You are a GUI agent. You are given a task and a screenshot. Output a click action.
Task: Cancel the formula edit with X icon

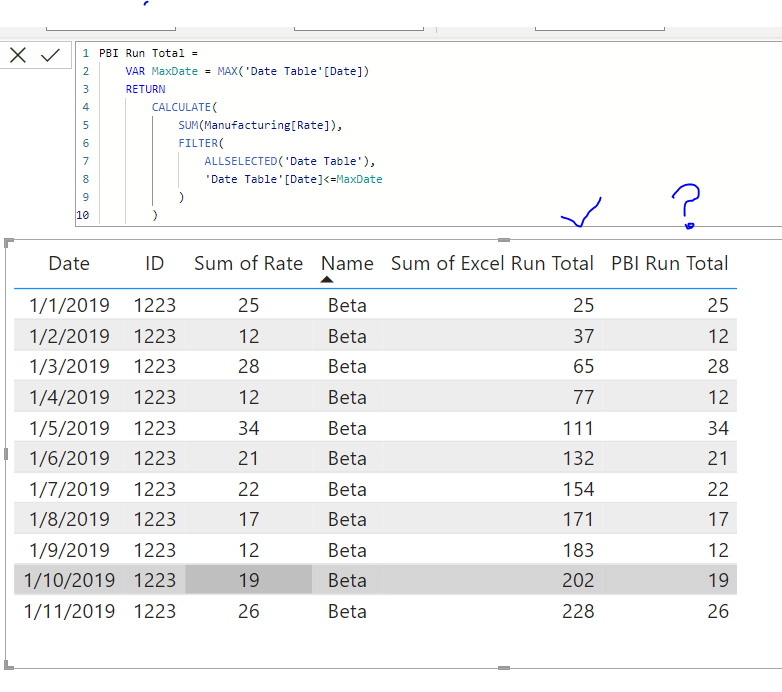[18, 55]
